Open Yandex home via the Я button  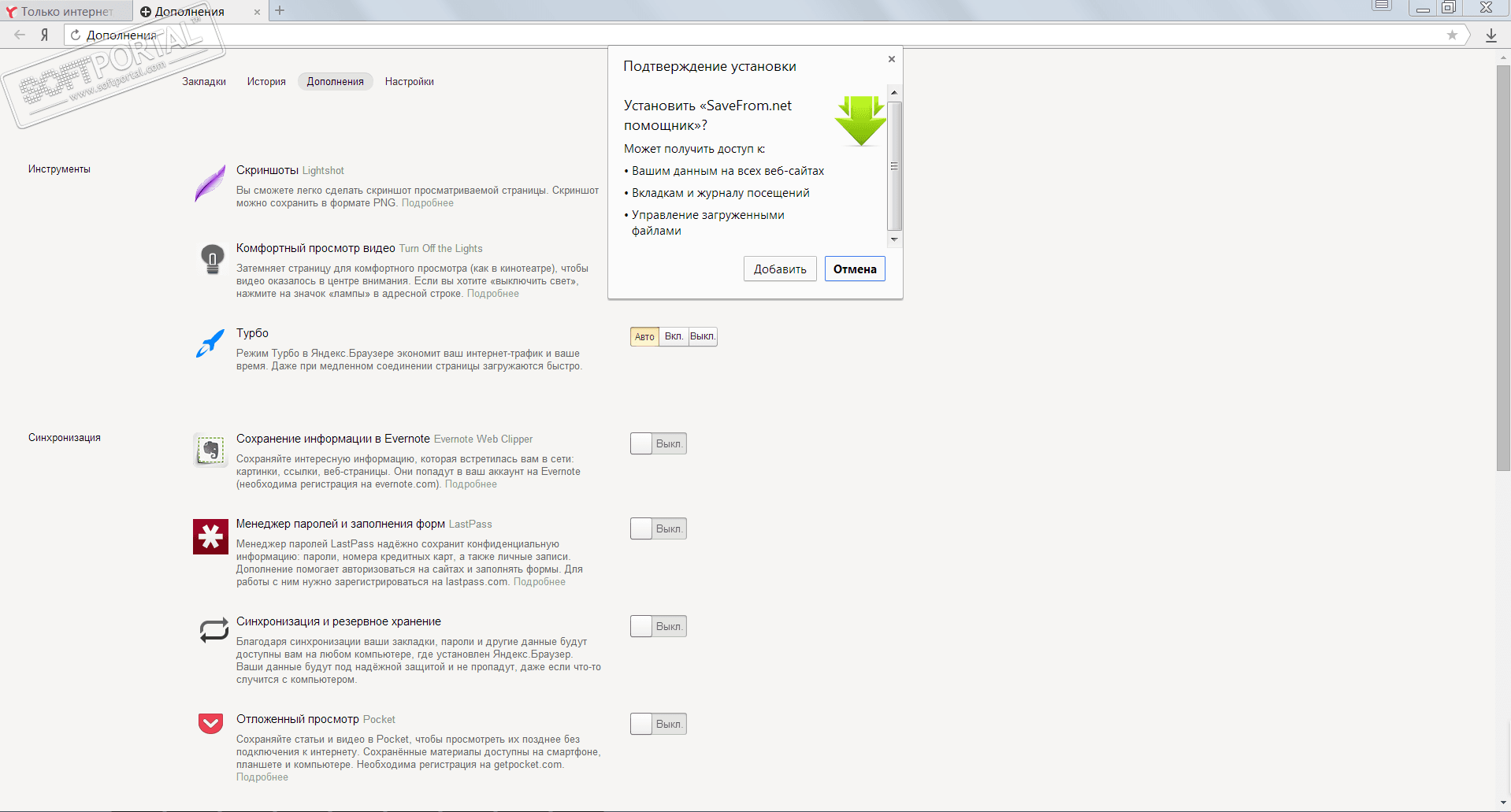pyautogui.click(x=45, y=35)
